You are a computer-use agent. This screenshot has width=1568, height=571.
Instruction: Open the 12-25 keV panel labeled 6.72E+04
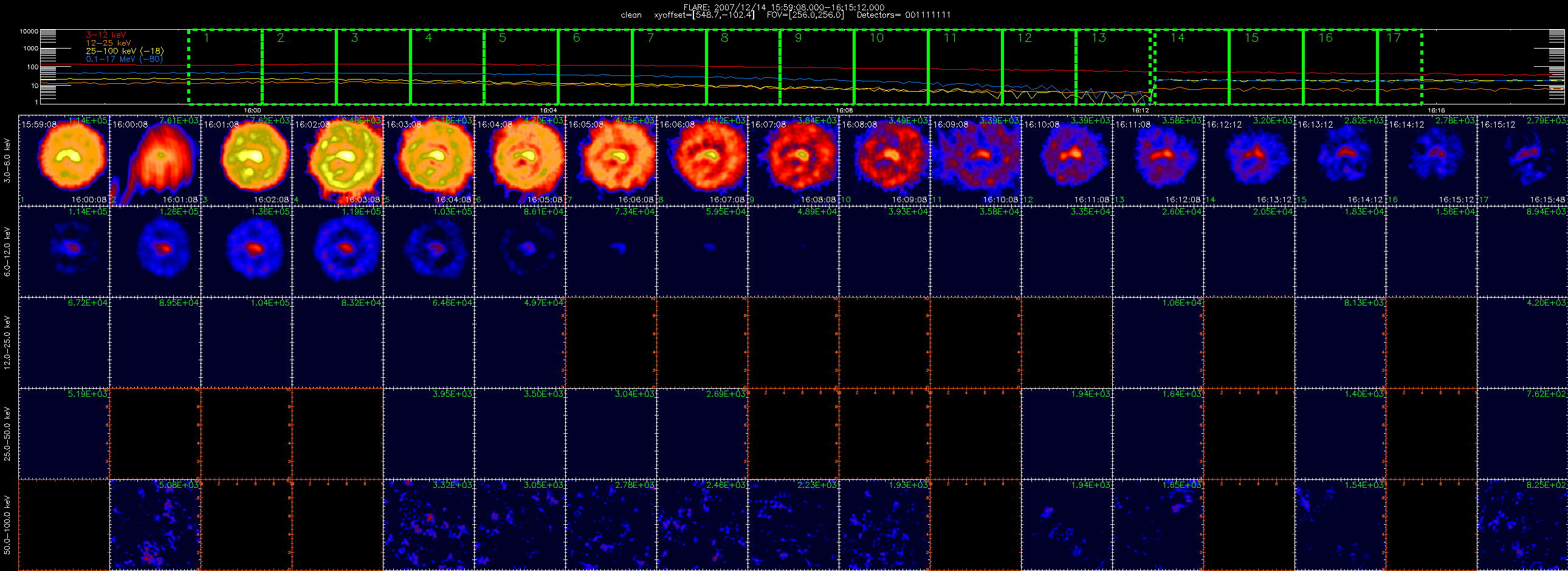click(x=64, y=343)
